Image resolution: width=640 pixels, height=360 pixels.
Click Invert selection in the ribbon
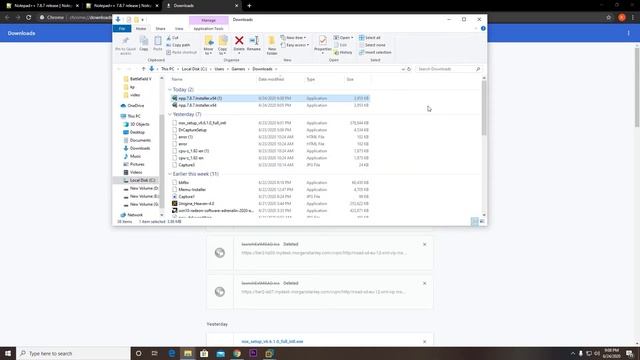tap(375, 52)
